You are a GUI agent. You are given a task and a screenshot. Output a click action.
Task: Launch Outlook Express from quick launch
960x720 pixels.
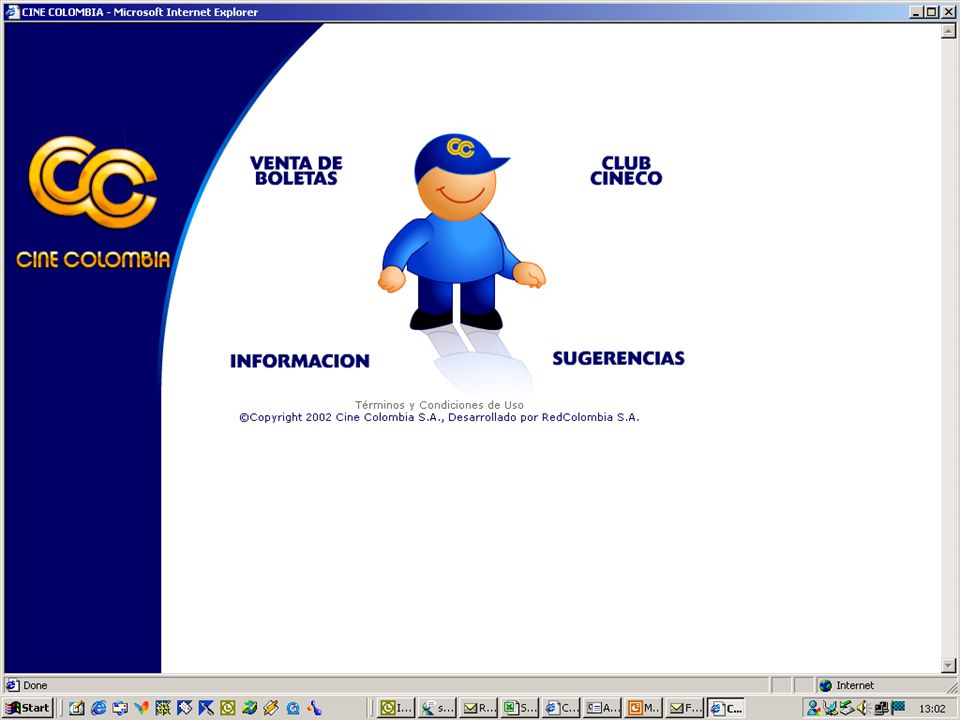click(x=119, y=708)
